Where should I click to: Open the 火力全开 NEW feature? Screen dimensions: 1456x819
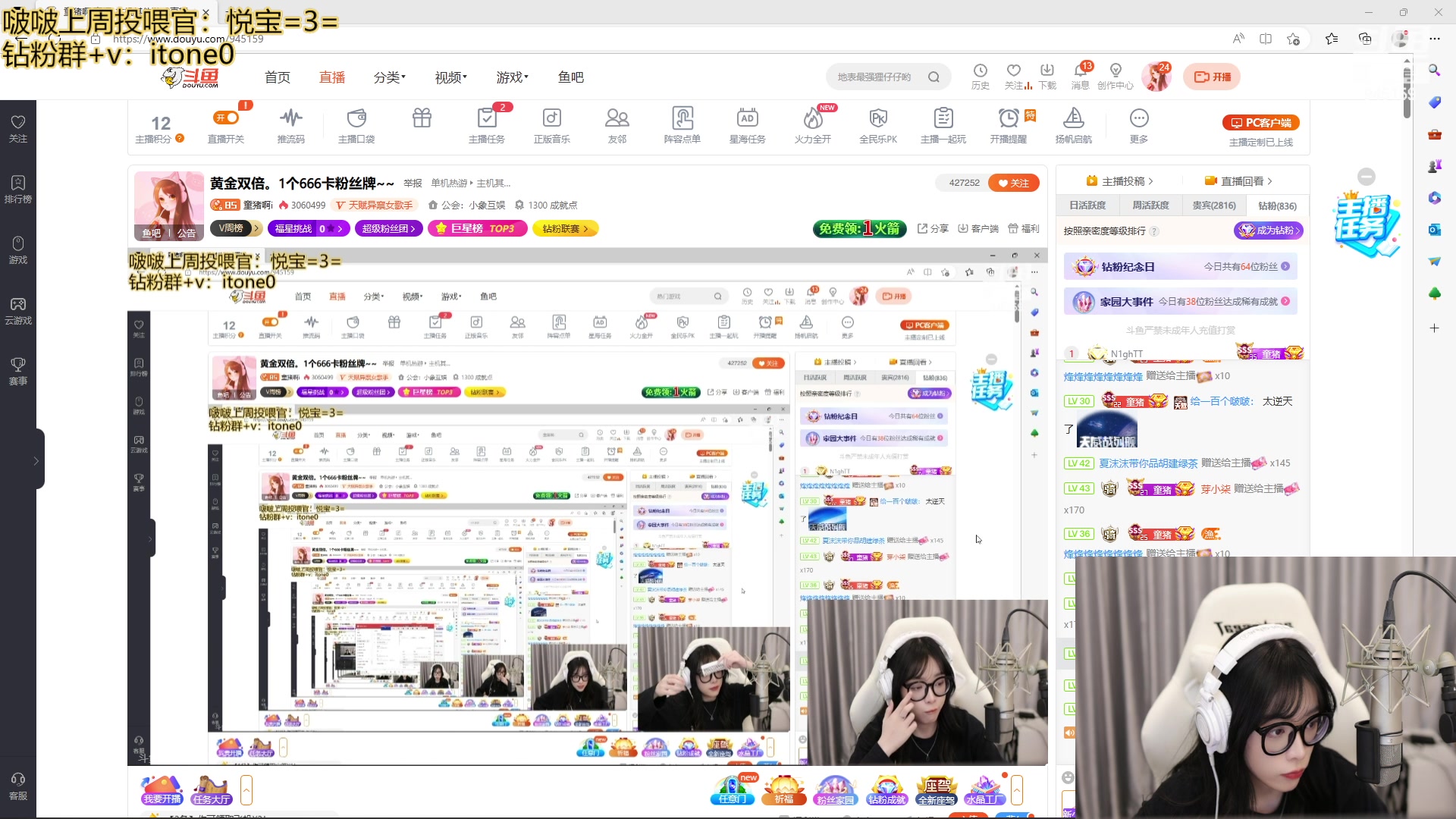[x=813, y=124]
